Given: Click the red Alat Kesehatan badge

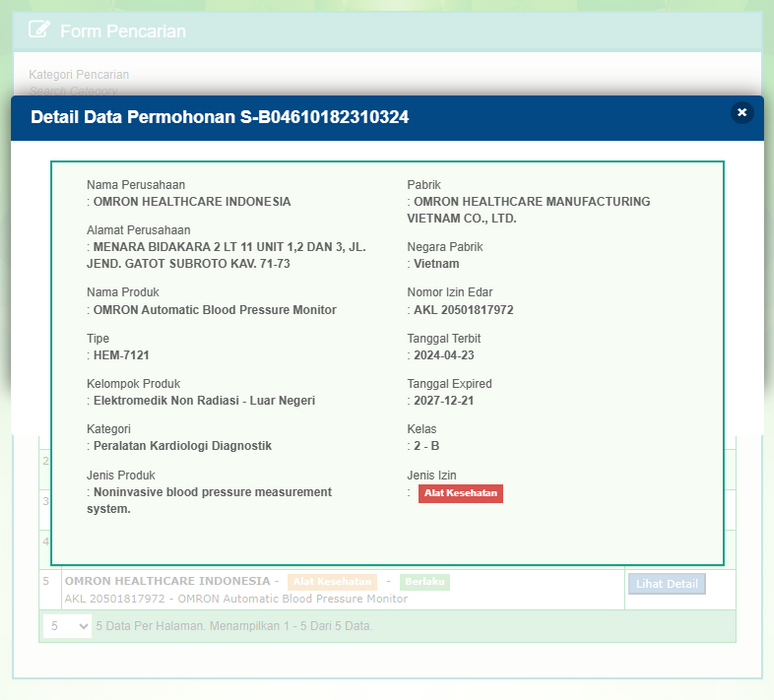Looking at the screenshot, I should 460,493.
